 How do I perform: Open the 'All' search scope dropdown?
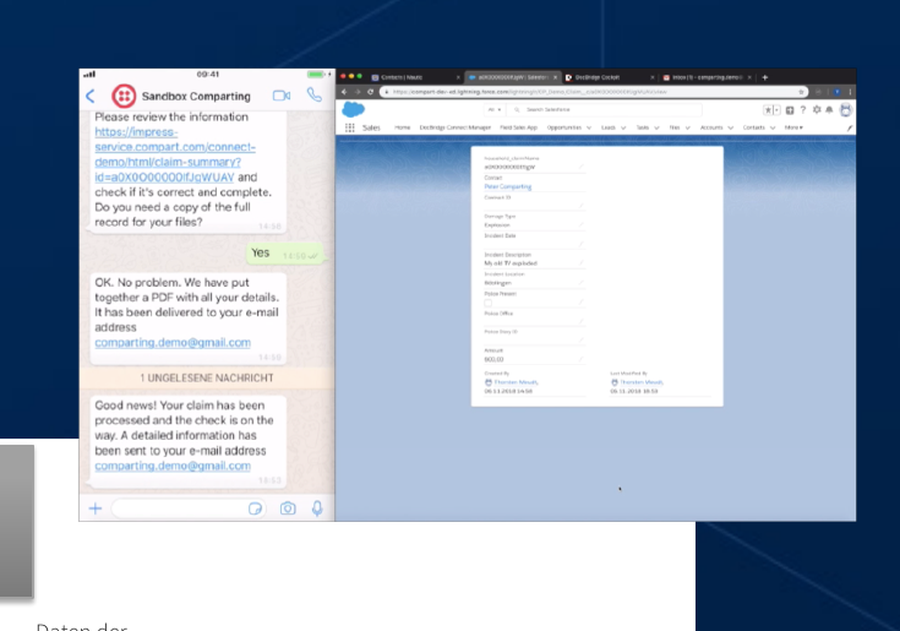point(494,109)
